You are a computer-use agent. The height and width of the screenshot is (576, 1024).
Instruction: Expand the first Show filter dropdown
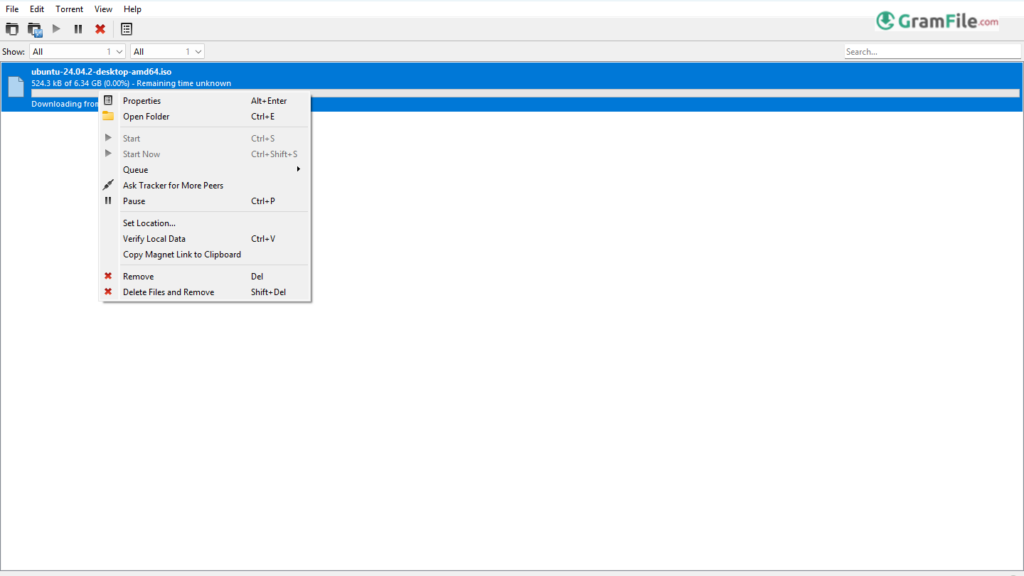77,51
